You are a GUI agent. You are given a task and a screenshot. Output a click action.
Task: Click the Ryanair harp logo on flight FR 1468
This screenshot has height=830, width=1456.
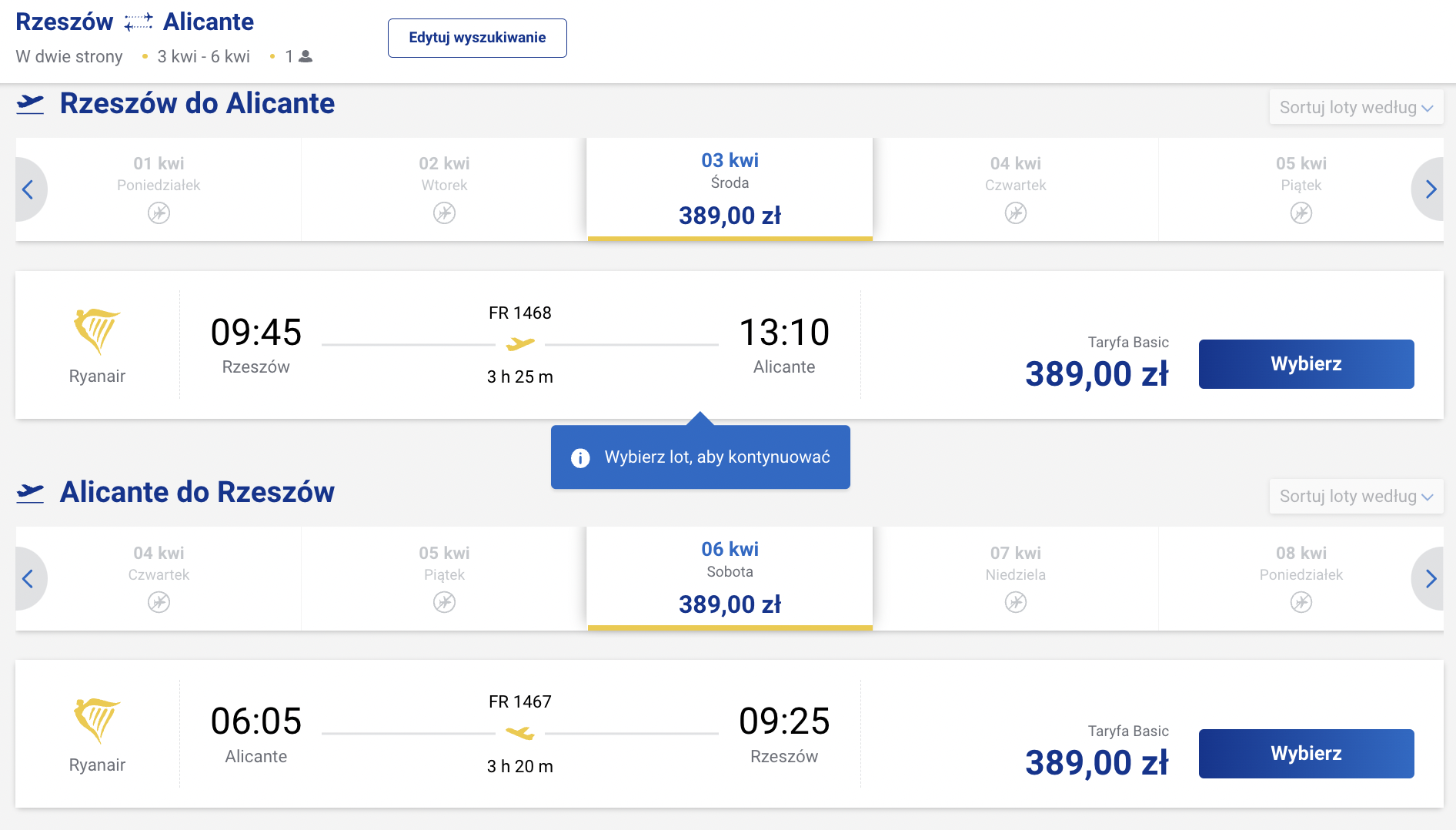click(97, 331)
